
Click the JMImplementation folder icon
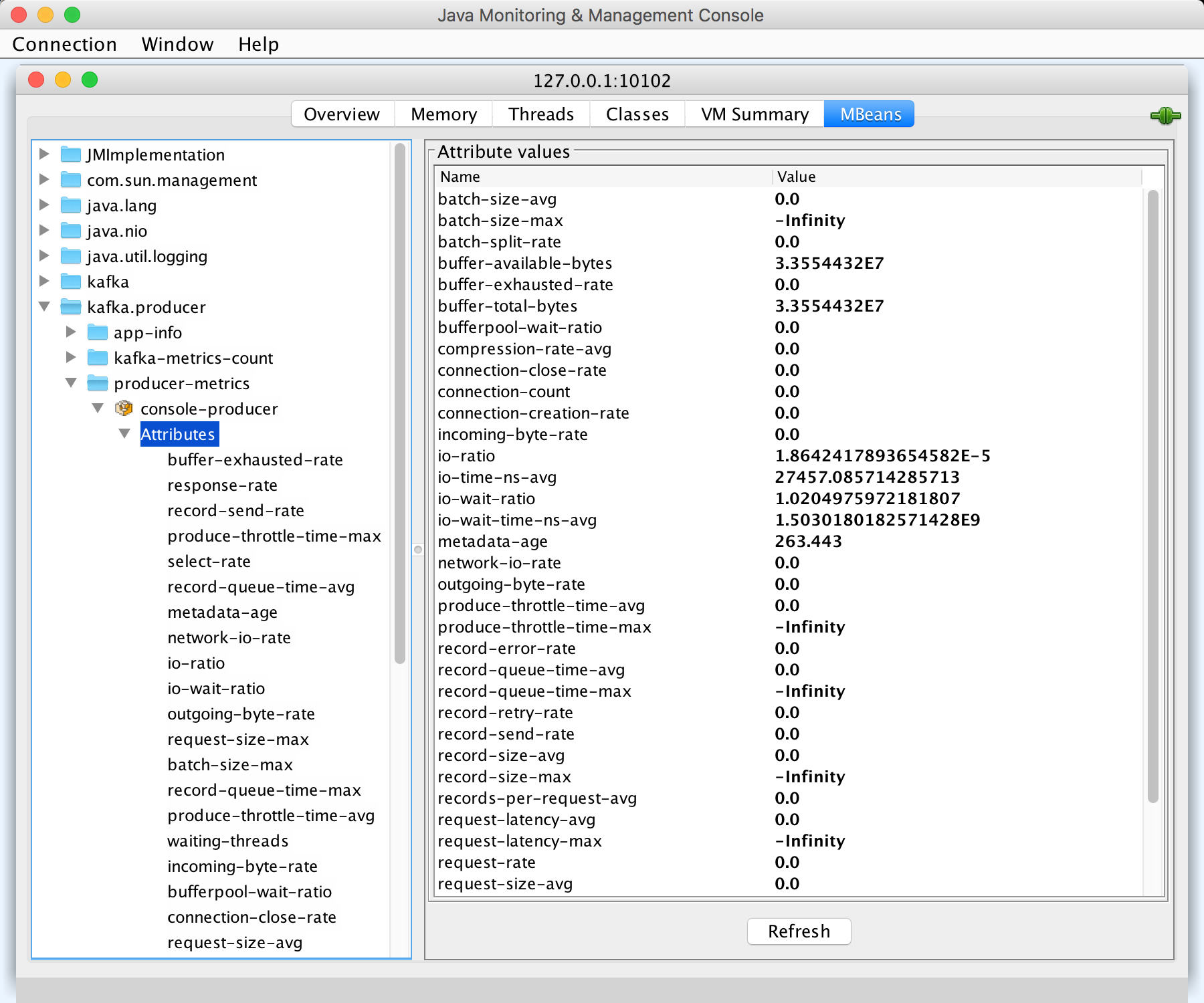tap(71, 154)
